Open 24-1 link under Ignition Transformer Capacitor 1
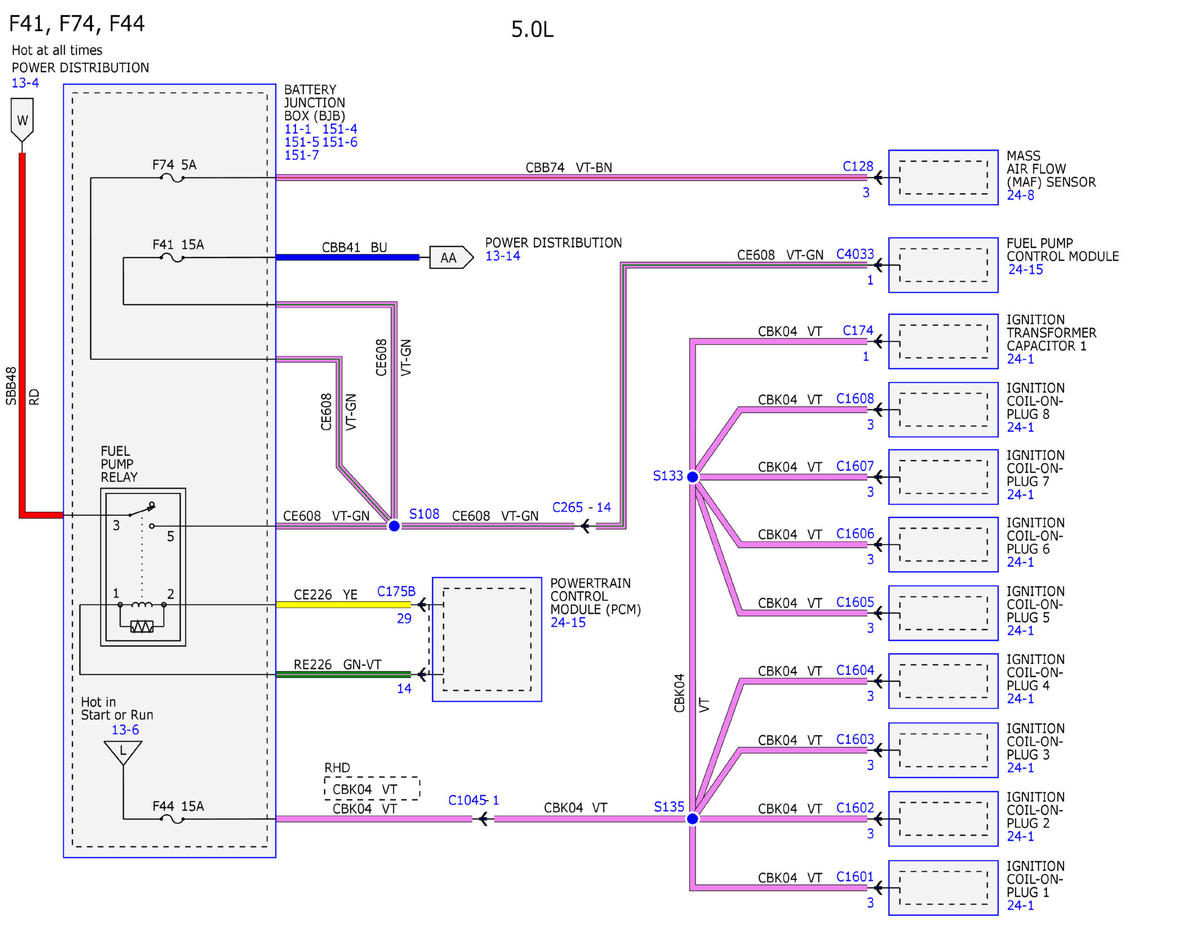 pyautogui.click(x=1021, y=359)
